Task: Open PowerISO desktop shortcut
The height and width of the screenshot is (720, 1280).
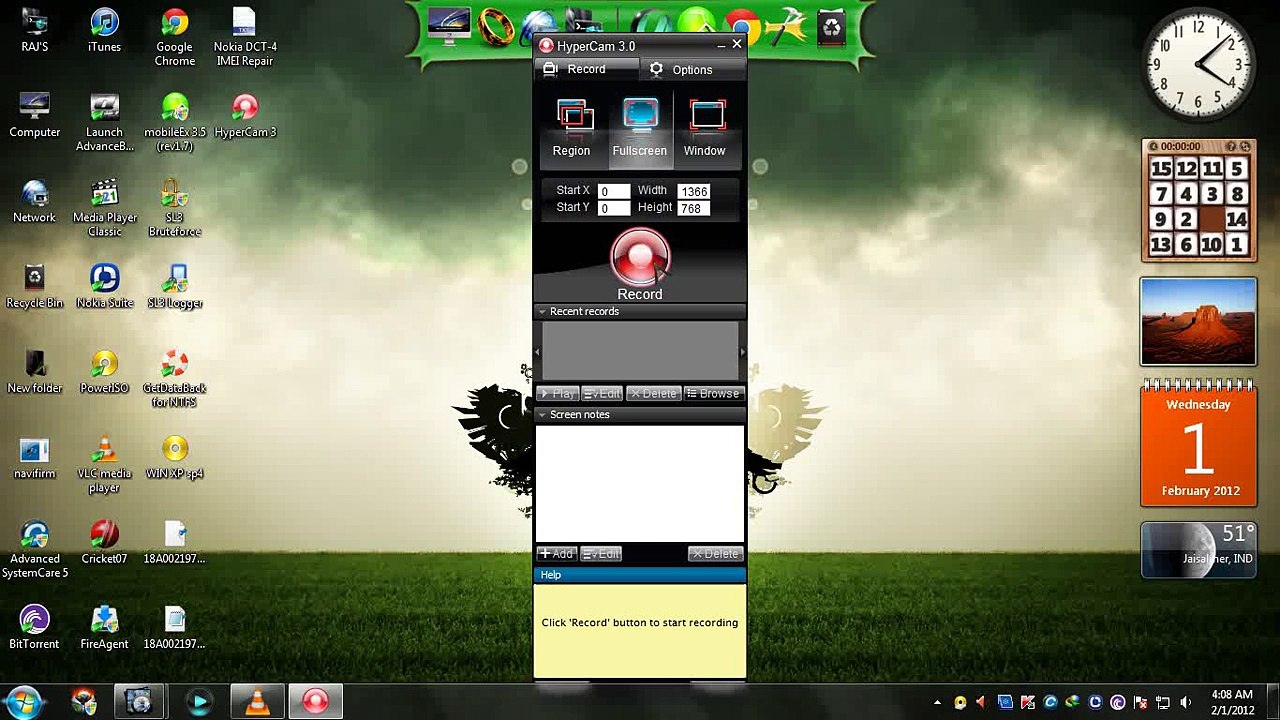Action: [x=104, y=371]
